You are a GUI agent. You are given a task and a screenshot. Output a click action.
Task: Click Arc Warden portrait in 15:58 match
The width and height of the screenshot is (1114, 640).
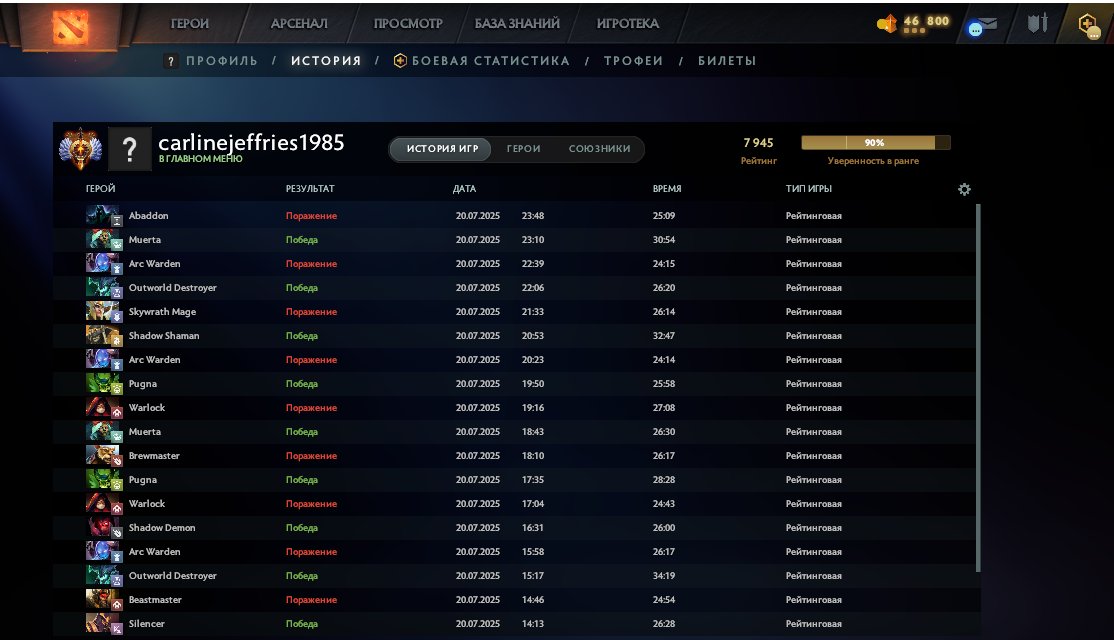coord(103,552)
